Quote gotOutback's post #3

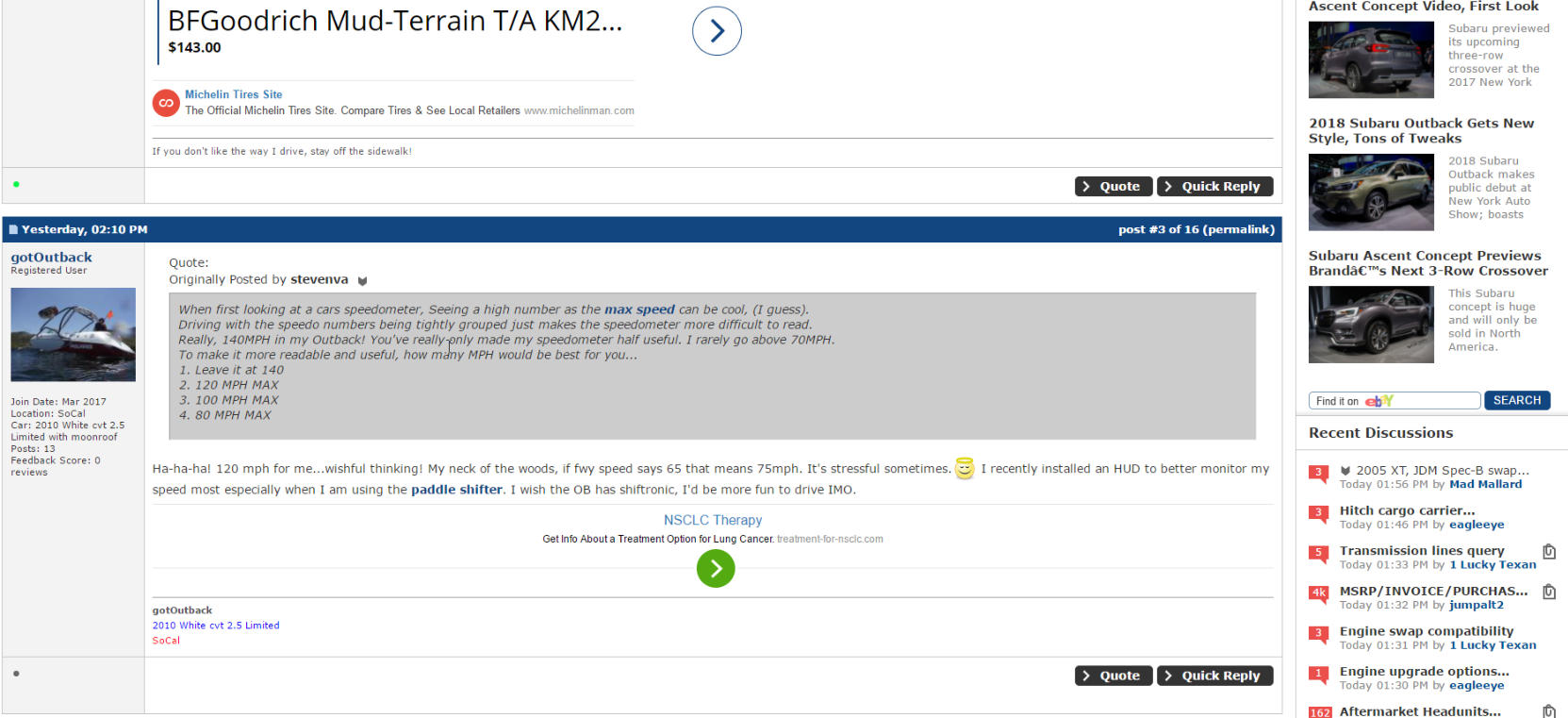click(x=1114, y=676)
